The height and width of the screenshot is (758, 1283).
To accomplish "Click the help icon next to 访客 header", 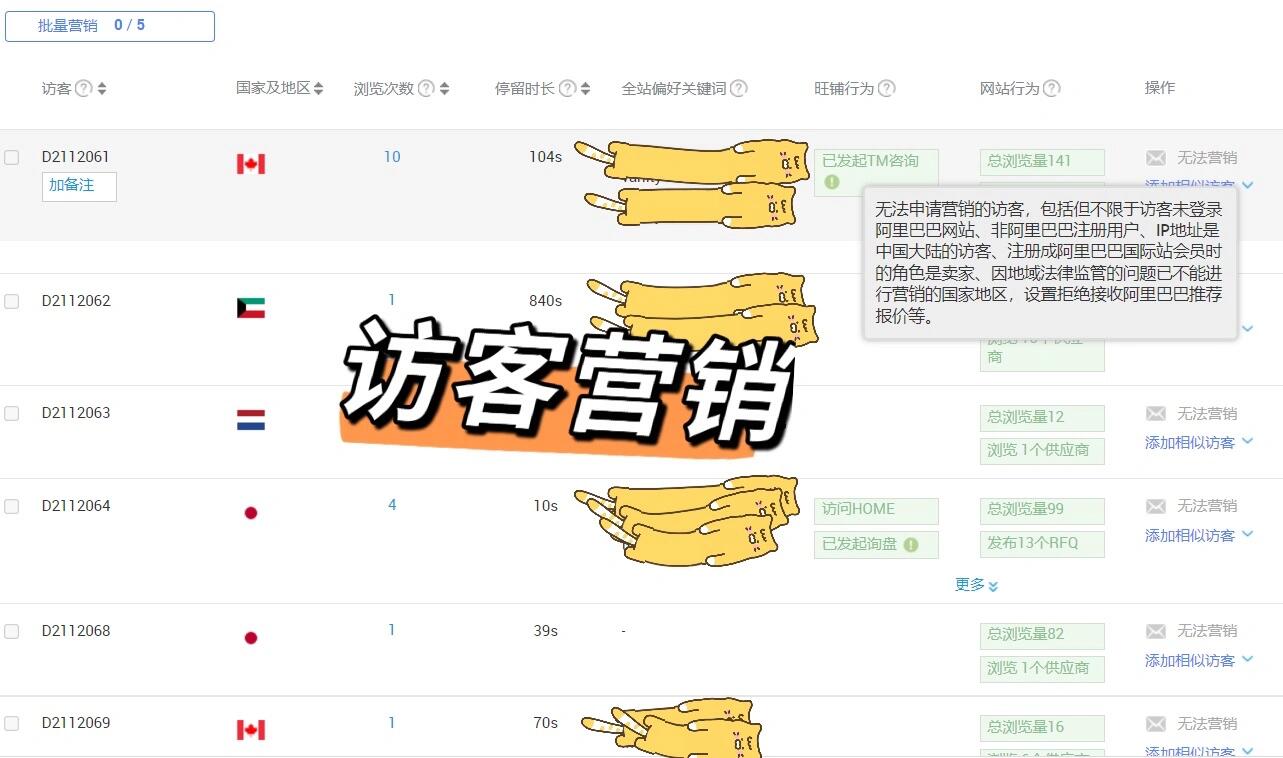I will point(84,88).
